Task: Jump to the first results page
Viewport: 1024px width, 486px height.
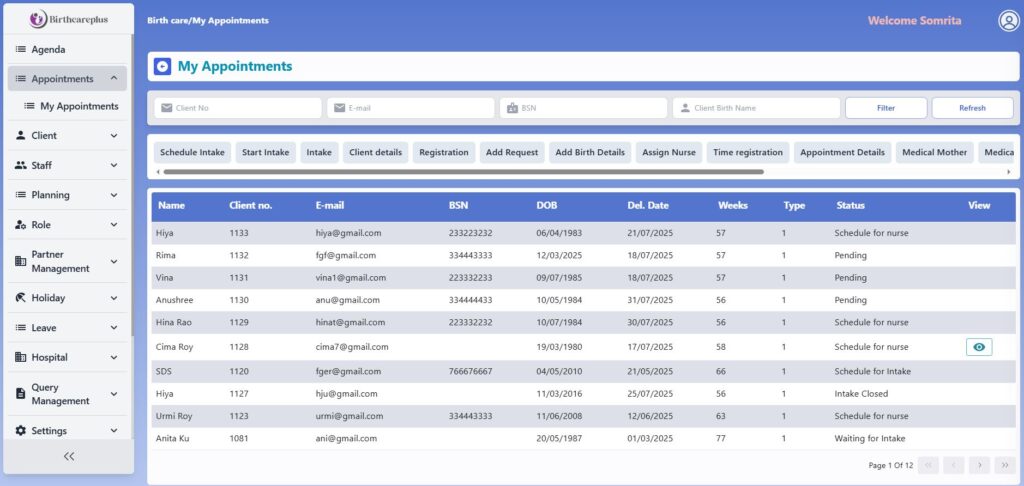Action: click(928, 465)
